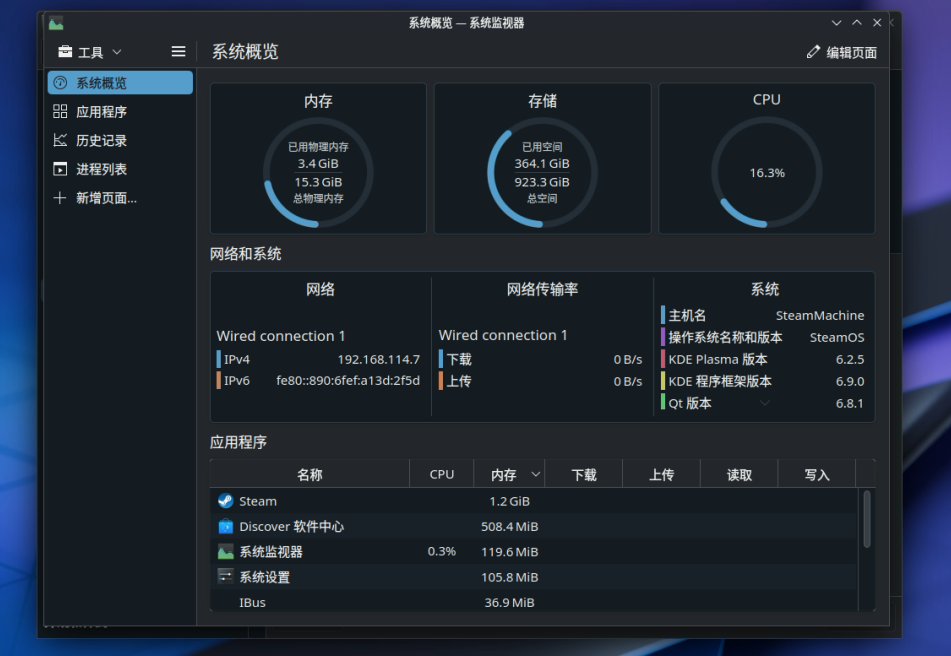Click the system monitor icon in the title bar

56,23
